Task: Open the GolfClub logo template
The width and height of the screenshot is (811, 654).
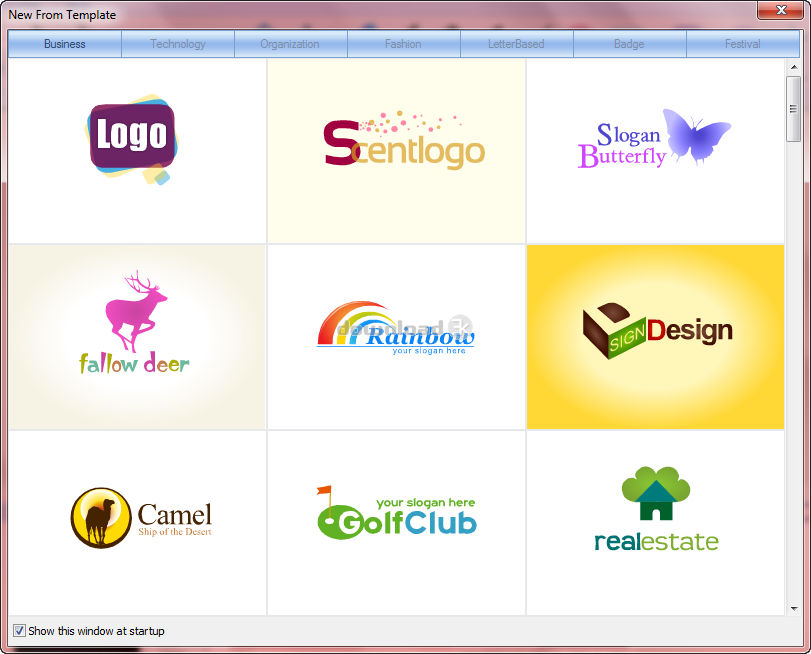Action: 395,521
